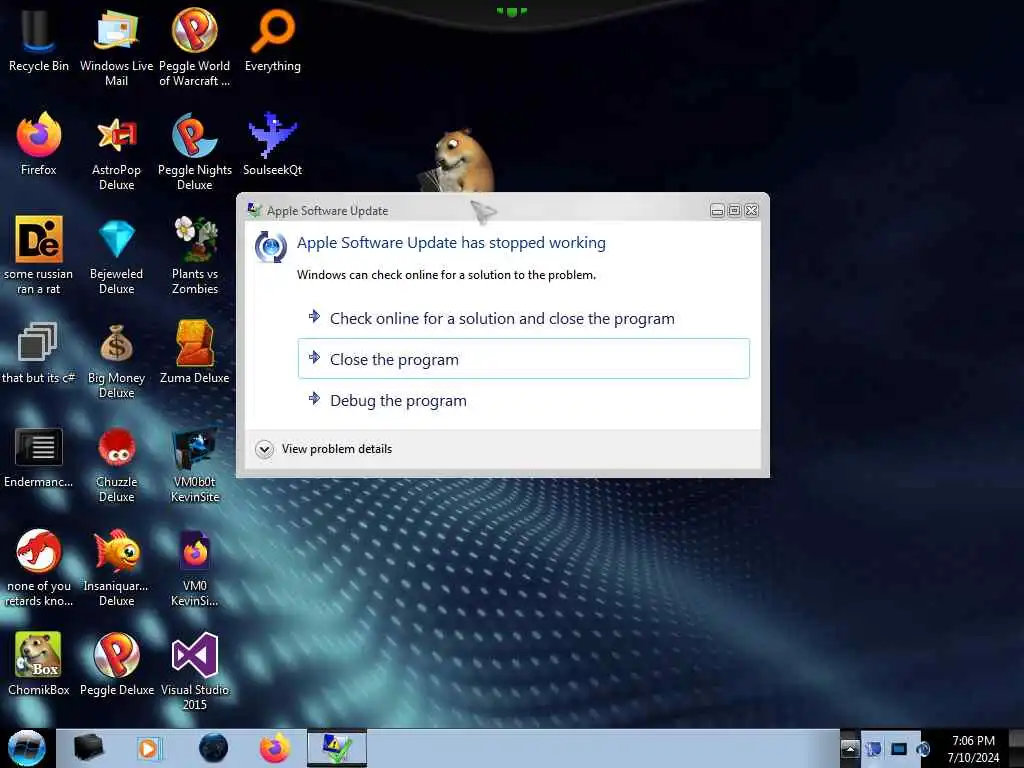Viewport: 1024px width, 768px height.
Task: Select the Endermanc... desktop icon
Action: click(x=39, y=456)
